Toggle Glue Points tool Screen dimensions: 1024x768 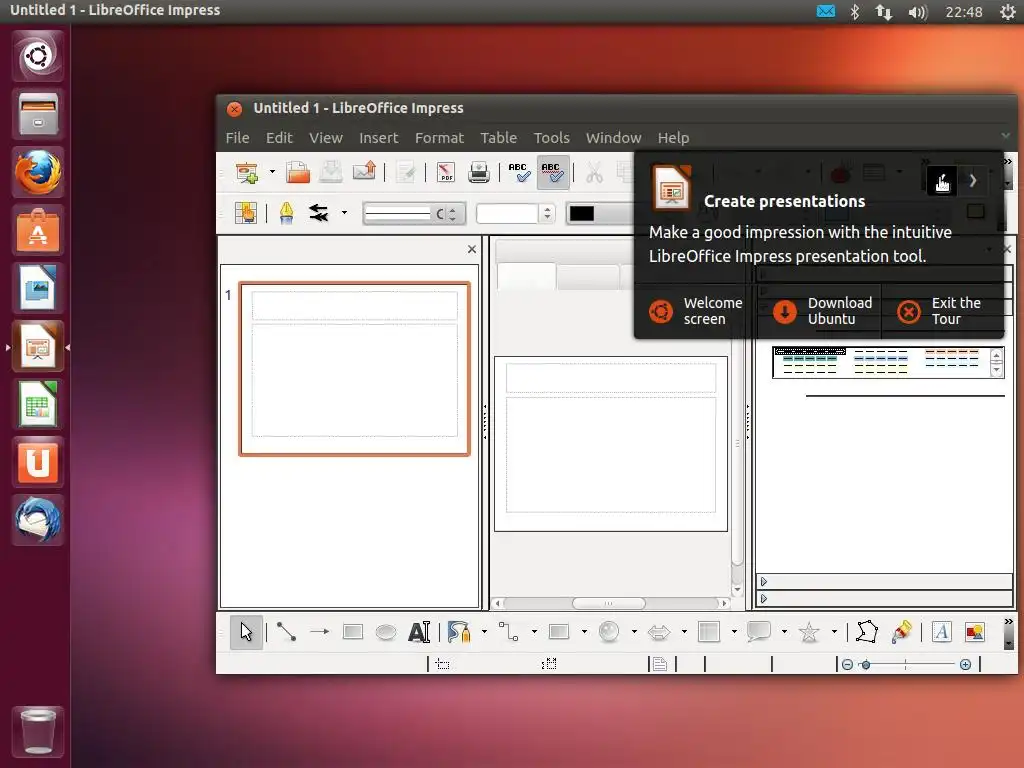point(901,632)
